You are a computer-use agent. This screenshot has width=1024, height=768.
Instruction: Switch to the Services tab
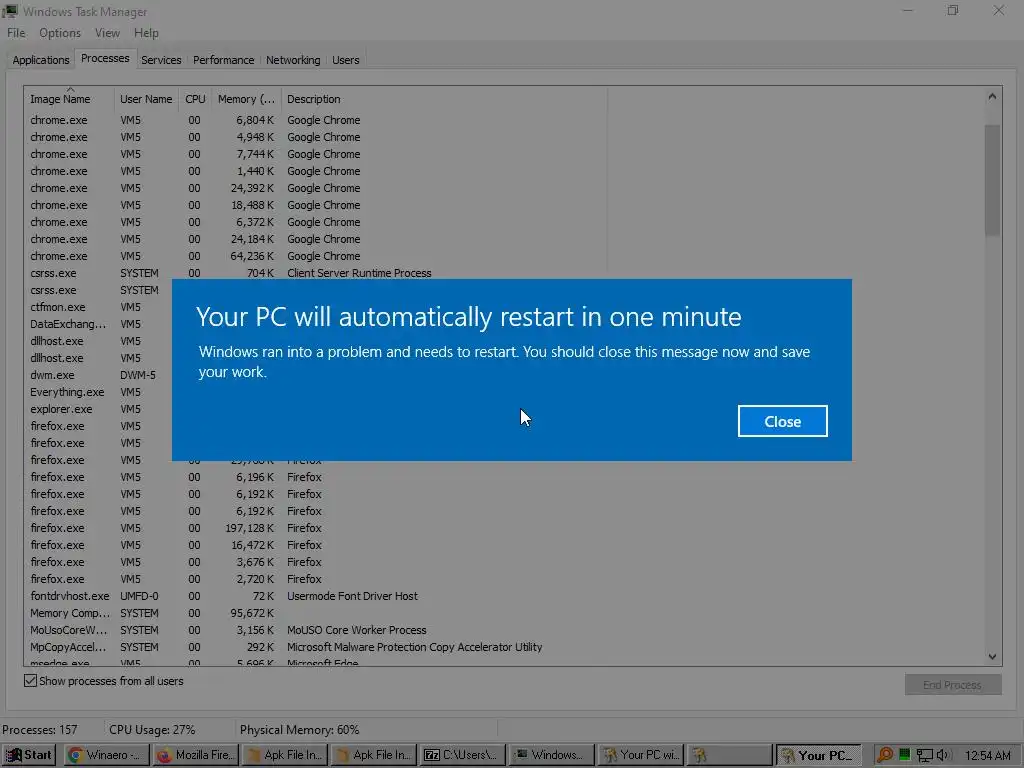pyautogui.click(x=161, y=60)
